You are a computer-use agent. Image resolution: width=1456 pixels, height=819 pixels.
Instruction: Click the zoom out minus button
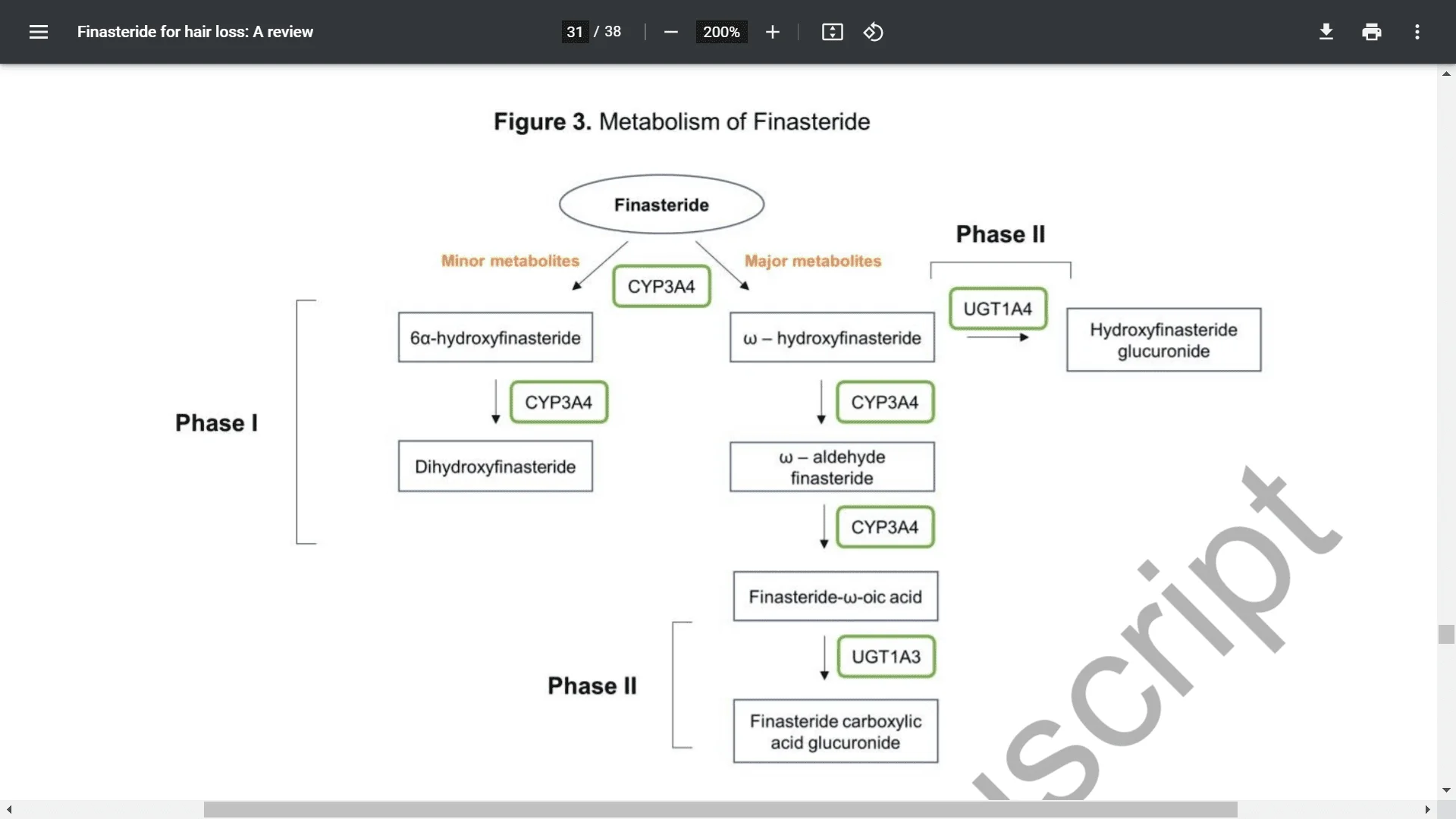click(x=670, y=32)
